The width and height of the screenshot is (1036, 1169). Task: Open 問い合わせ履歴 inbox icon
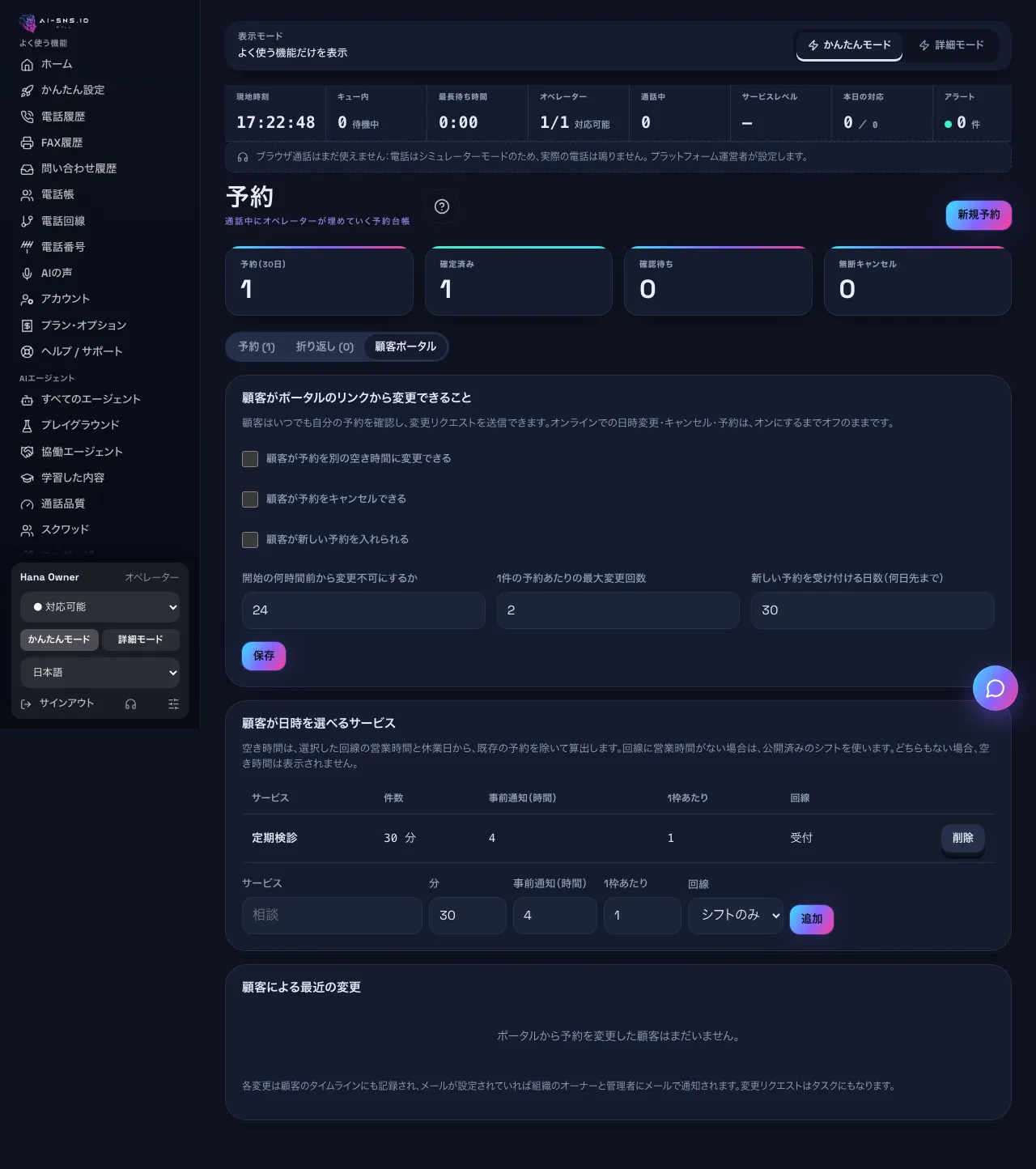coord(27,169)
